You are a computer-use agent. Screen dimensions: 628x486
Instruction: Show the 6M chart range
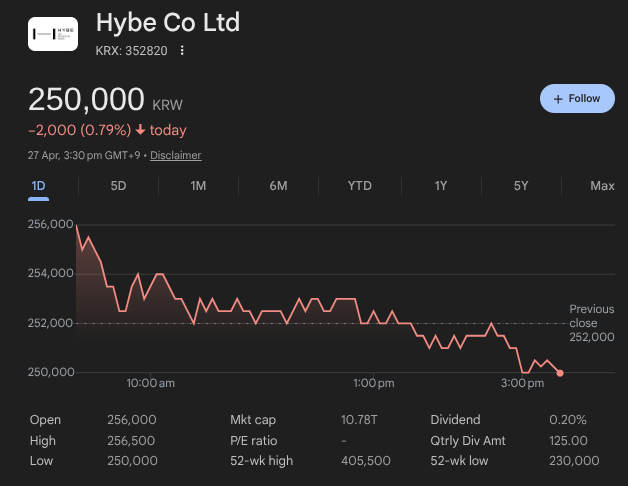[278, 186]
